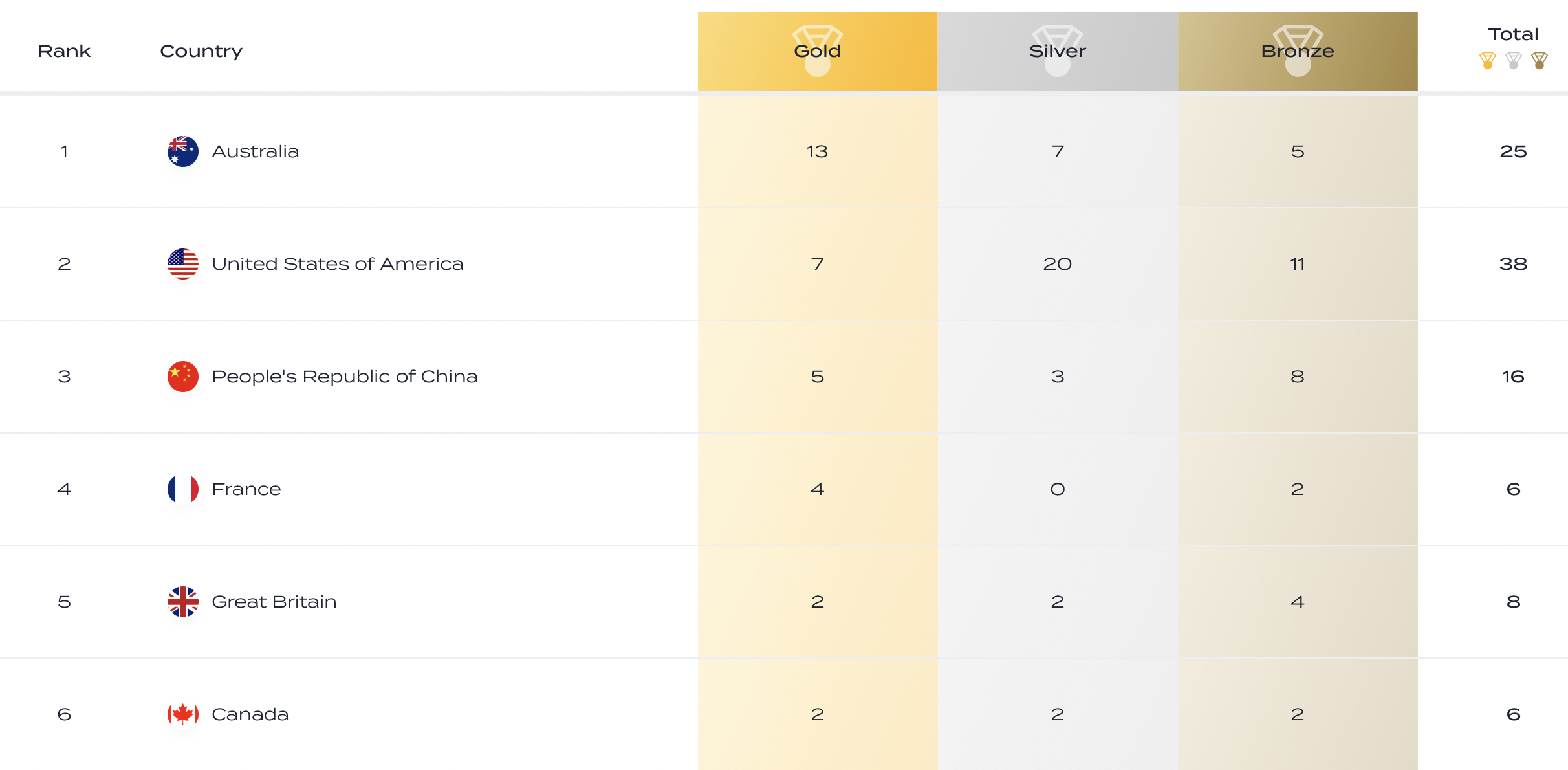Sort by the Silver column header
This screenshot has width=1568, height=770.
(1058, 51)
